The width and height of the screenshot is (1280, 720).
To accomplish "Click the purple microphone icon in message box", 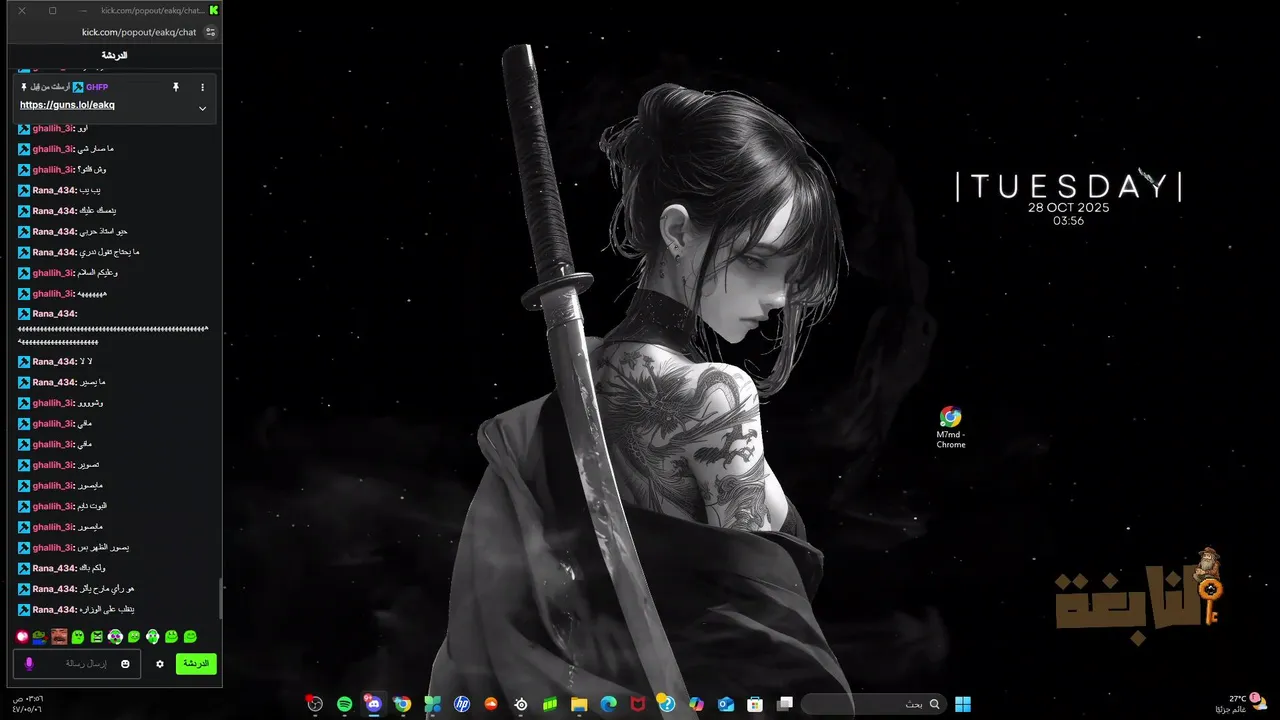I will (x=29, y=664).
